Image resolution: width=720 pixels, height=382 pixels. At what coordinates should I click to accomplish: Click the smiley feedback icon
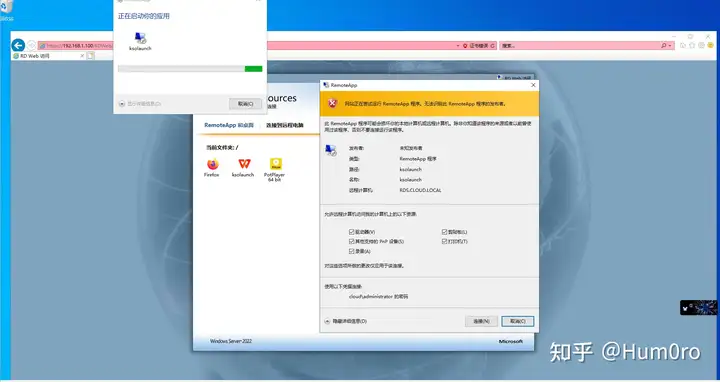tap(711, 45)
